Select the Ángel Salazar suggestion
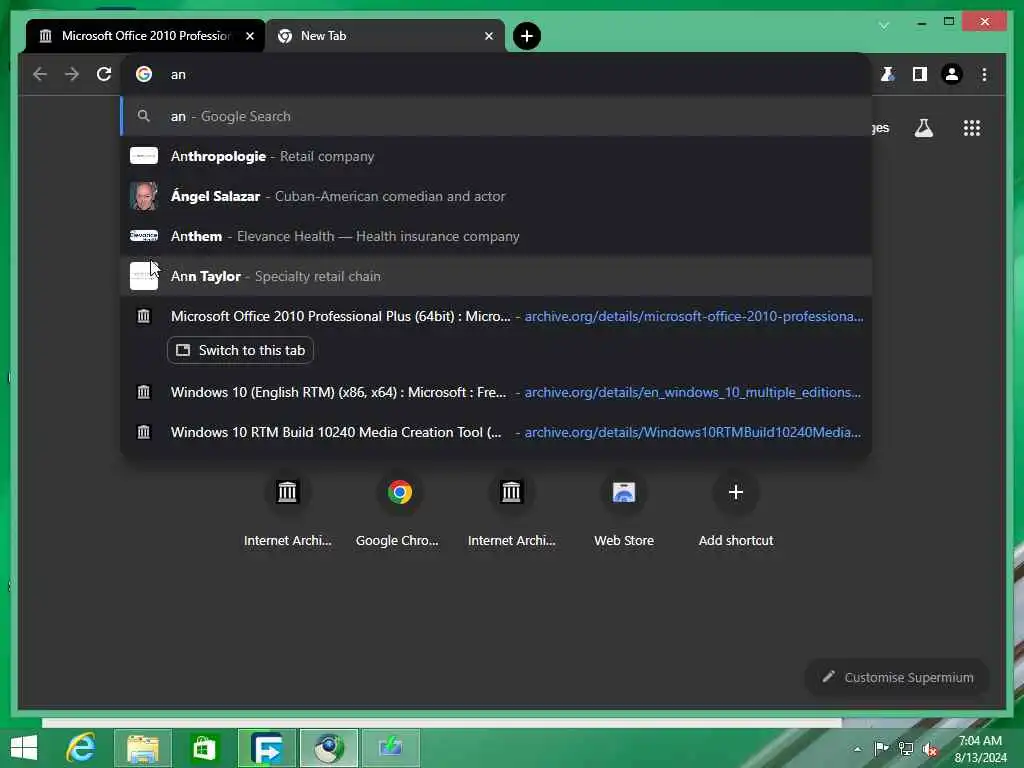The width and height of the screenshot is (1024, 768). click(496, 196)
